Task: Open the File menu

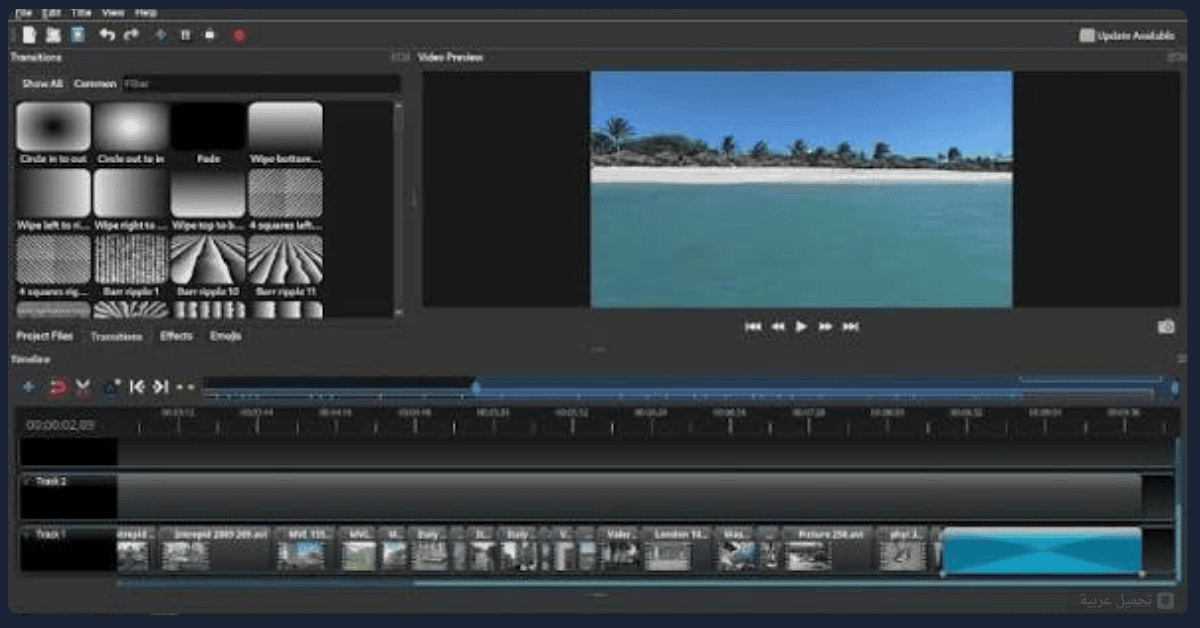Action: point(24,13)
